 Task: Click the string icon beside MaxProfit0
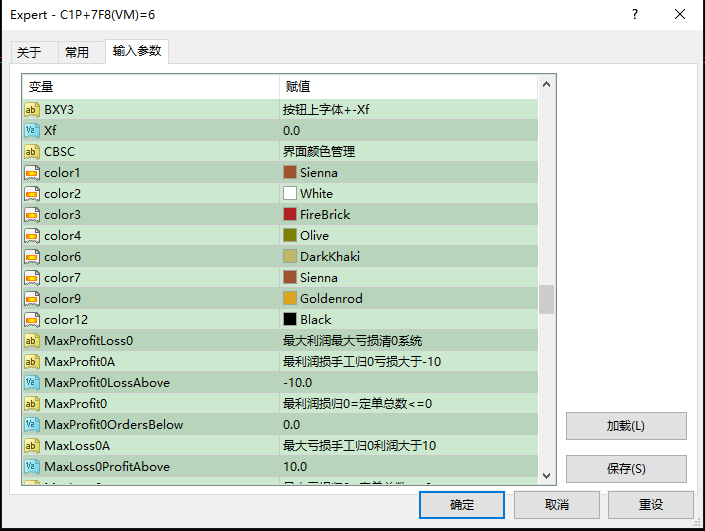(31, 404)
